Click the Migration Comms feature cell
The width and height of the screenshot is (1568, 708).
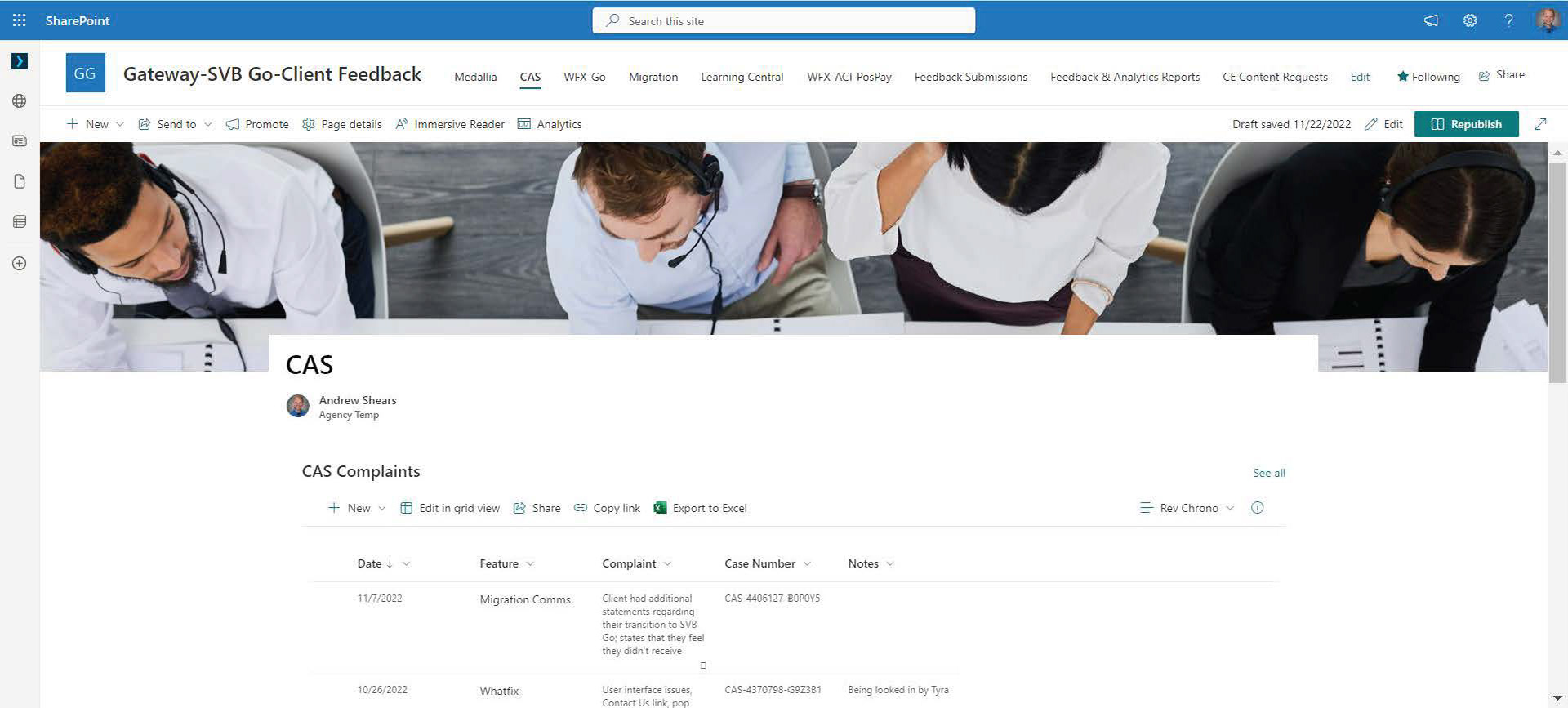(525, 599)
